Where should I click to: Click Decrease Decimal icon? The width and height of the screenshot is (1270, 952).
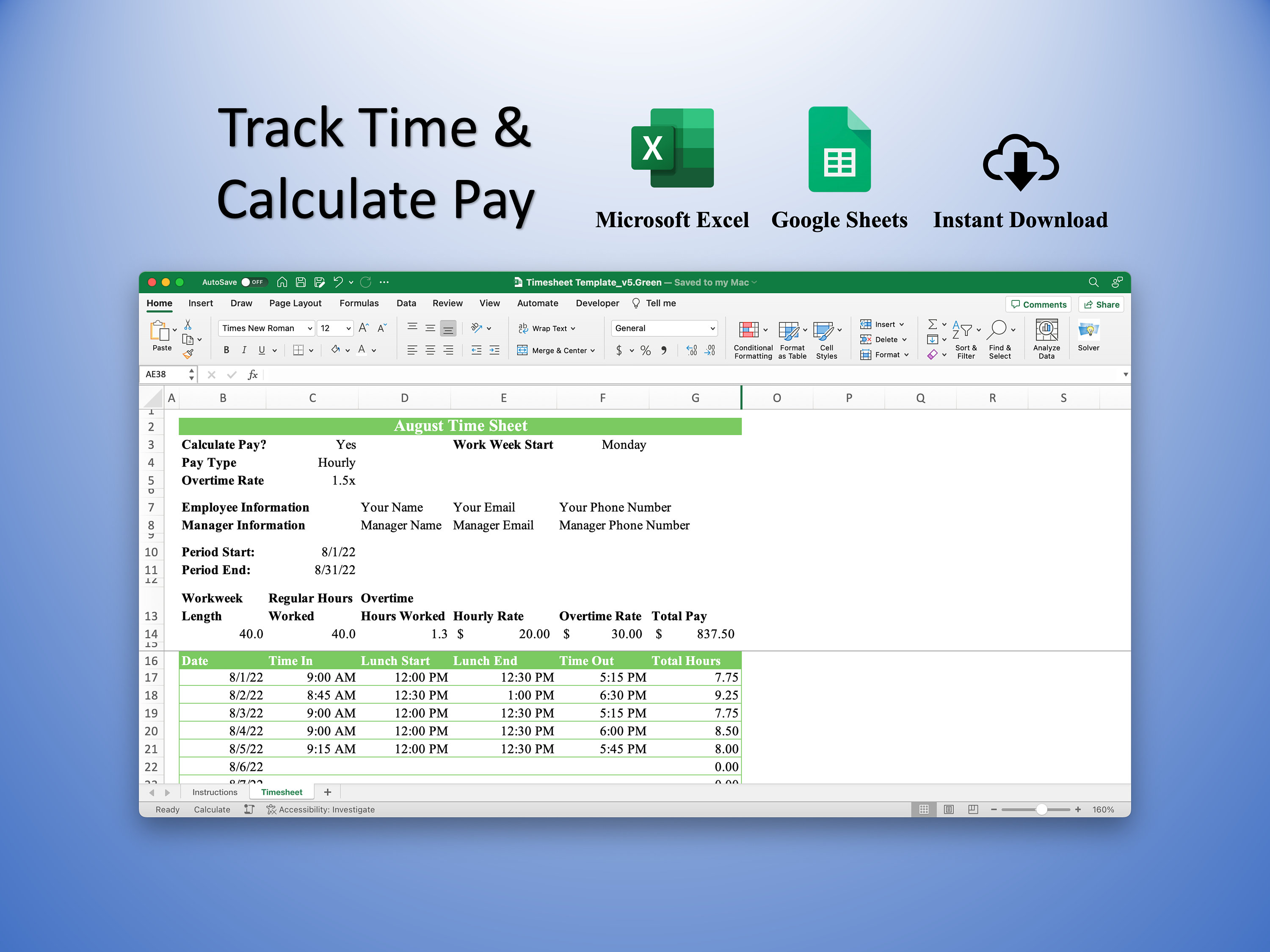tap(710, 350)
